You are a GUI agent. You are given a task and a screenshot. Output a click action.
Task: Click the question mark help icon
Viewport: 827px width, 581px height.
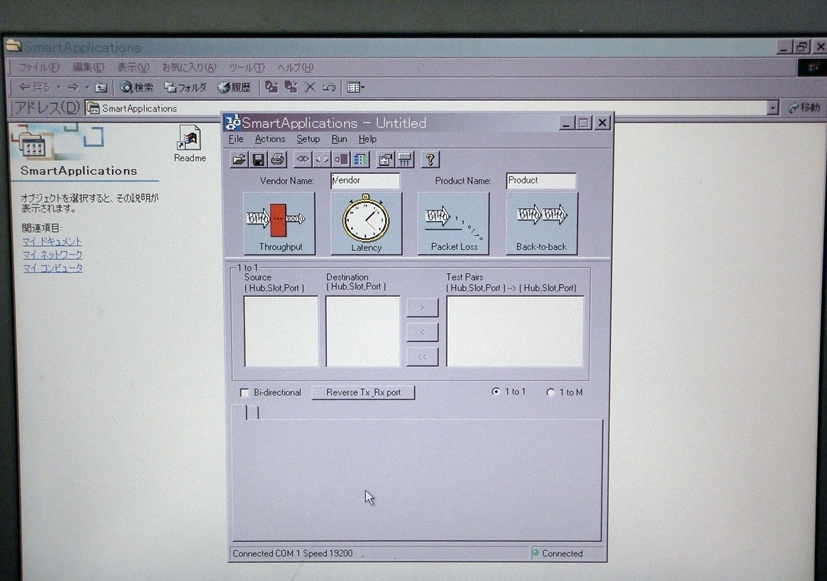(x=430, y=159)
